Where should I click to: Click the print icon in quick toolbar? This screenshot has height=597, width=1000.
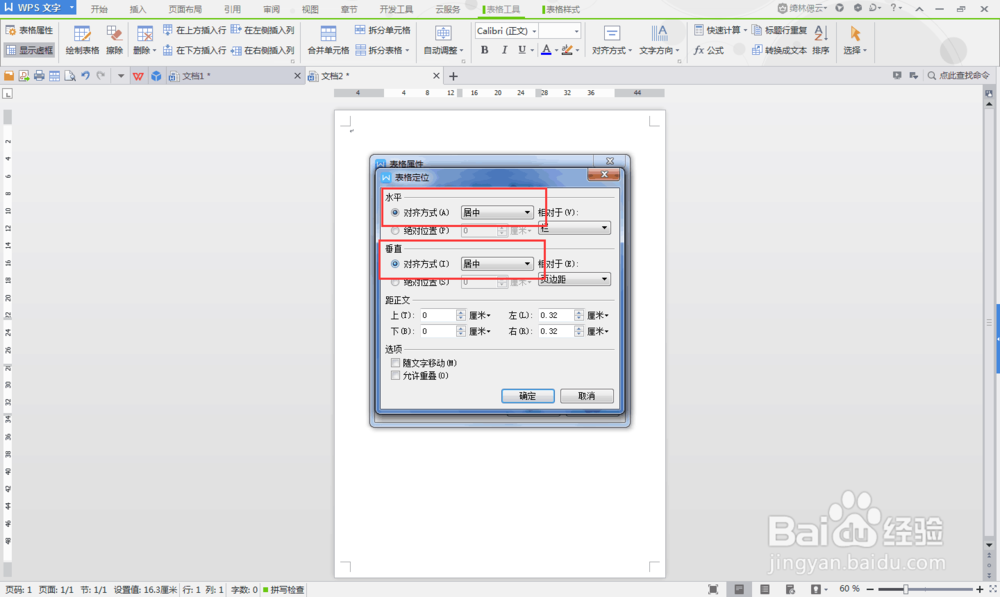pos(39,76)
